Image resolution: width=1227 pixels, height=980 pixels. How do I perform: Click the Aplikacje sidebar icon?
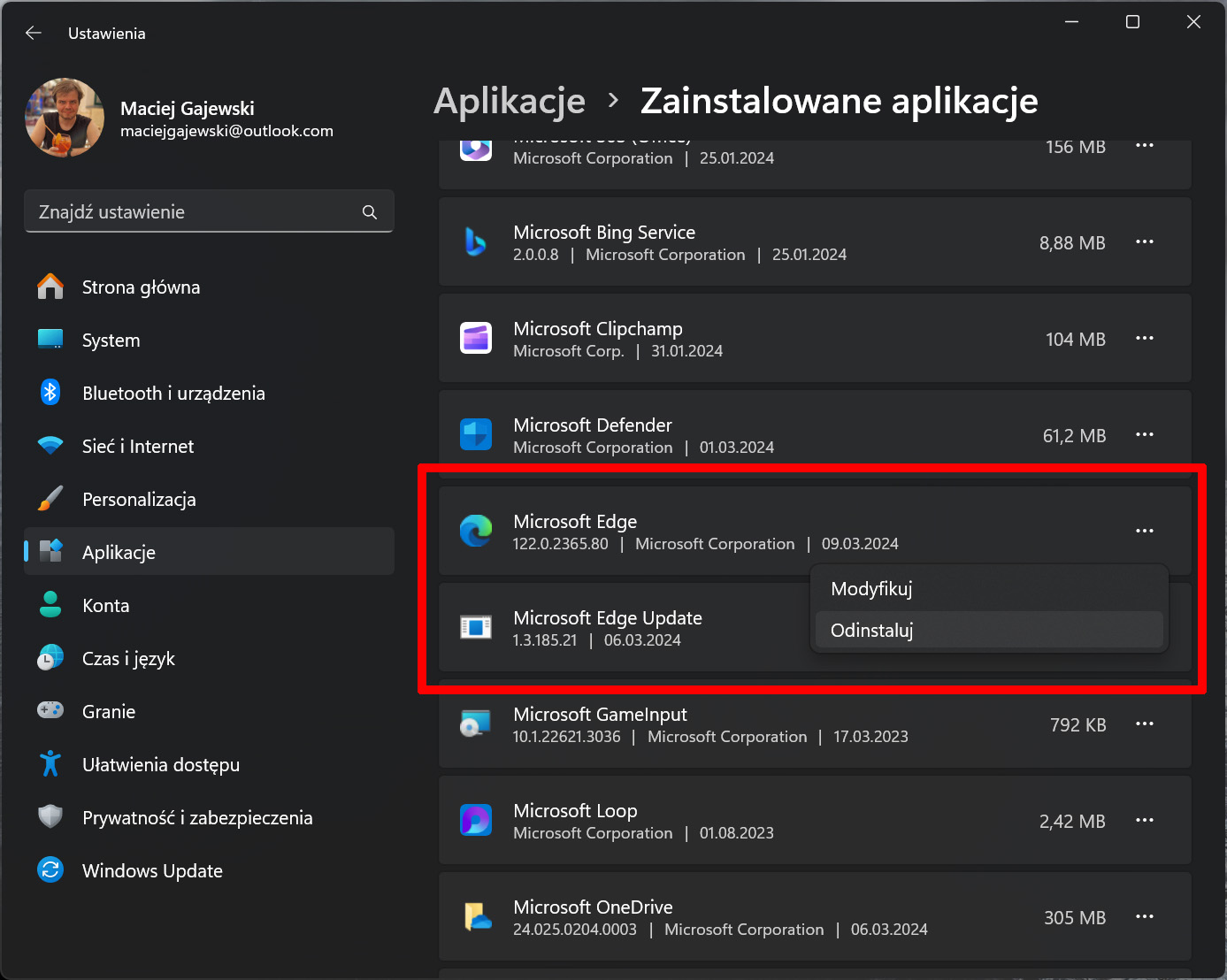tap(50, 551)
